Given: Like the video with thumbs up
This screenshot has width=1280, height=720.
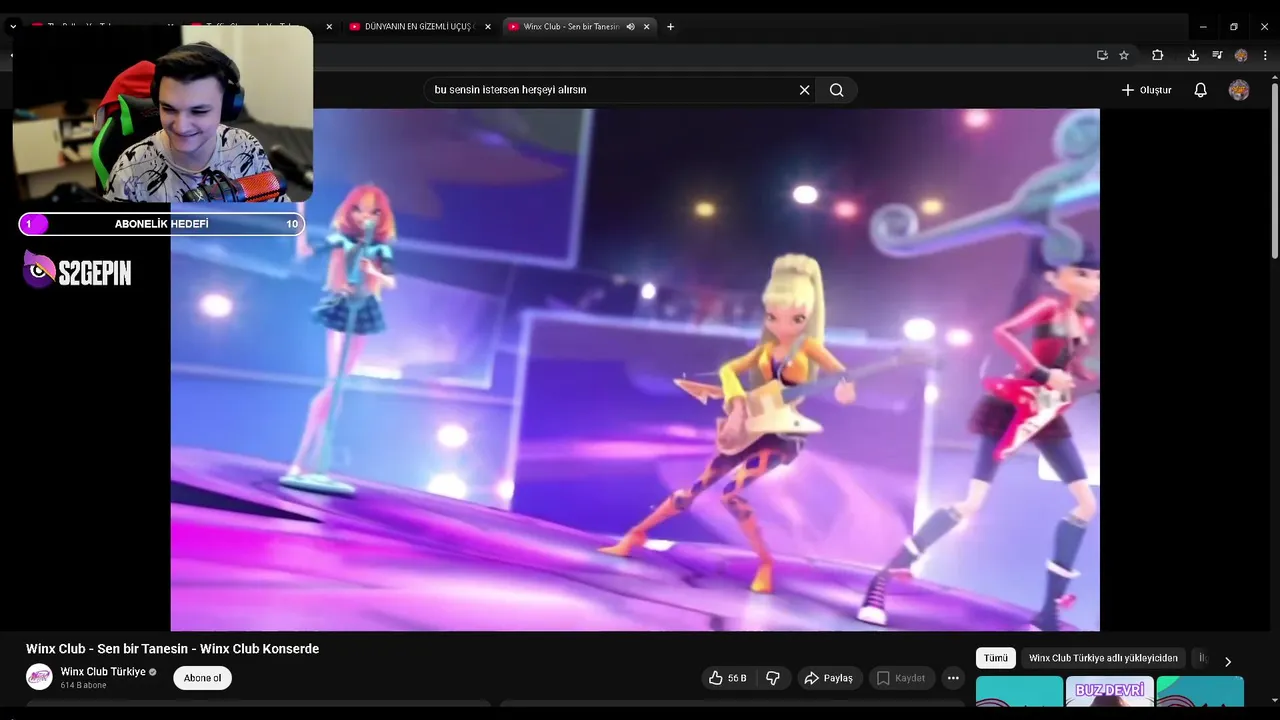Looking at the screenshot, I should pos(727,678).
